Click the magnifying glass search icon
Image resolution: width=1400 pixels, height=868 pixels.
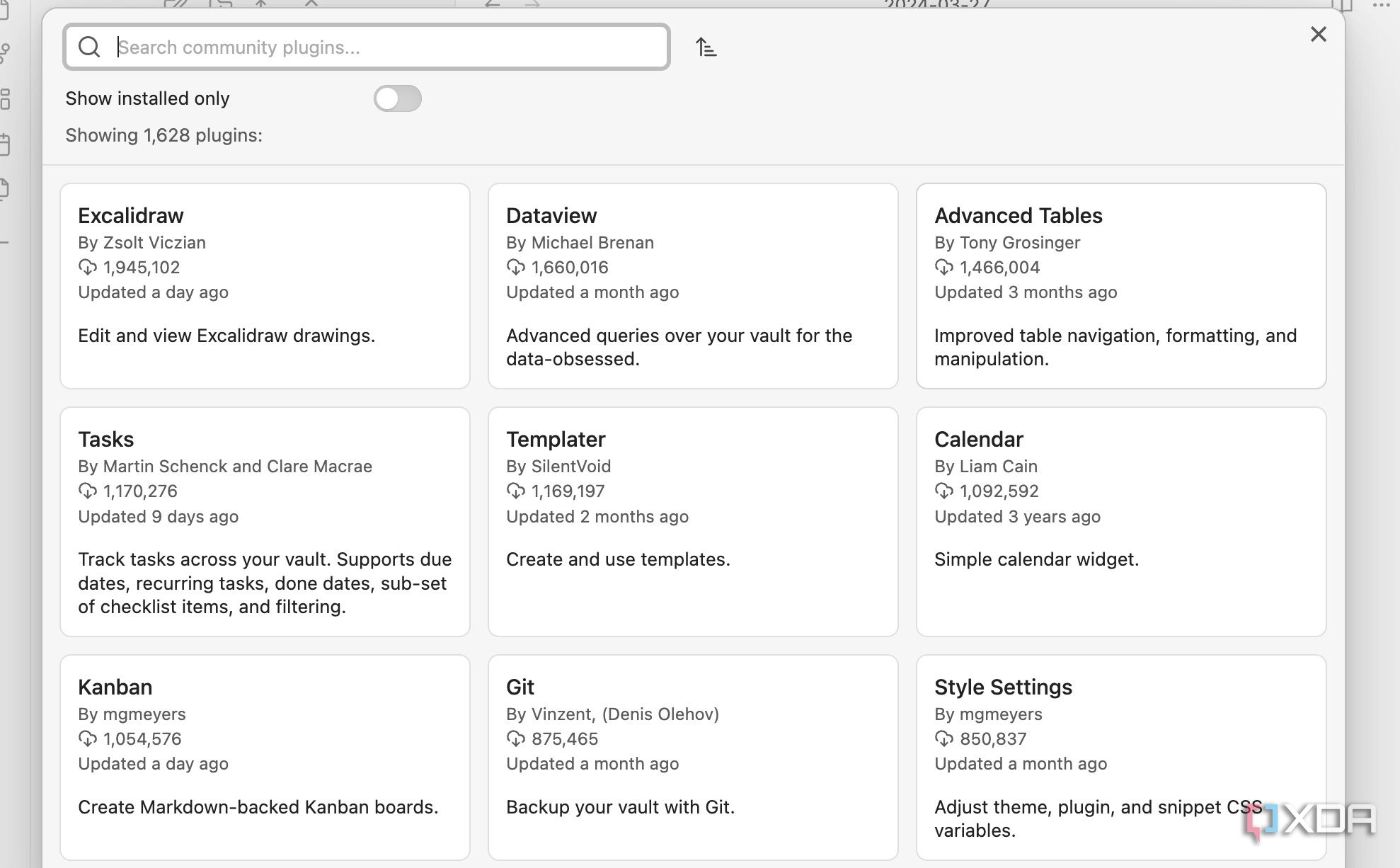89,47
